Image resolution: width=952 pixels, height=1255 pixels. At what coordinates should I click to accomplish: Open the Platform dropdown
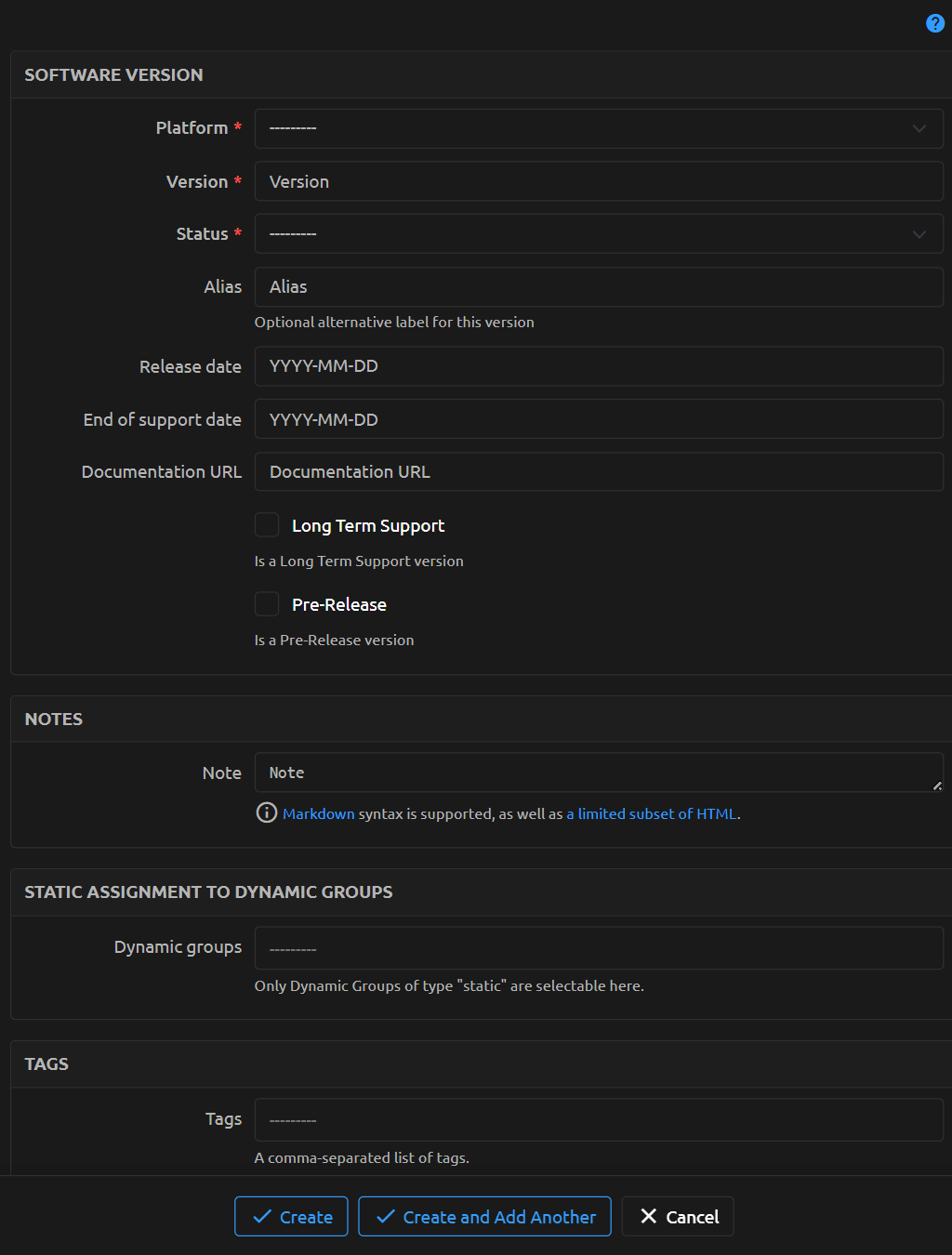(599, 128)
